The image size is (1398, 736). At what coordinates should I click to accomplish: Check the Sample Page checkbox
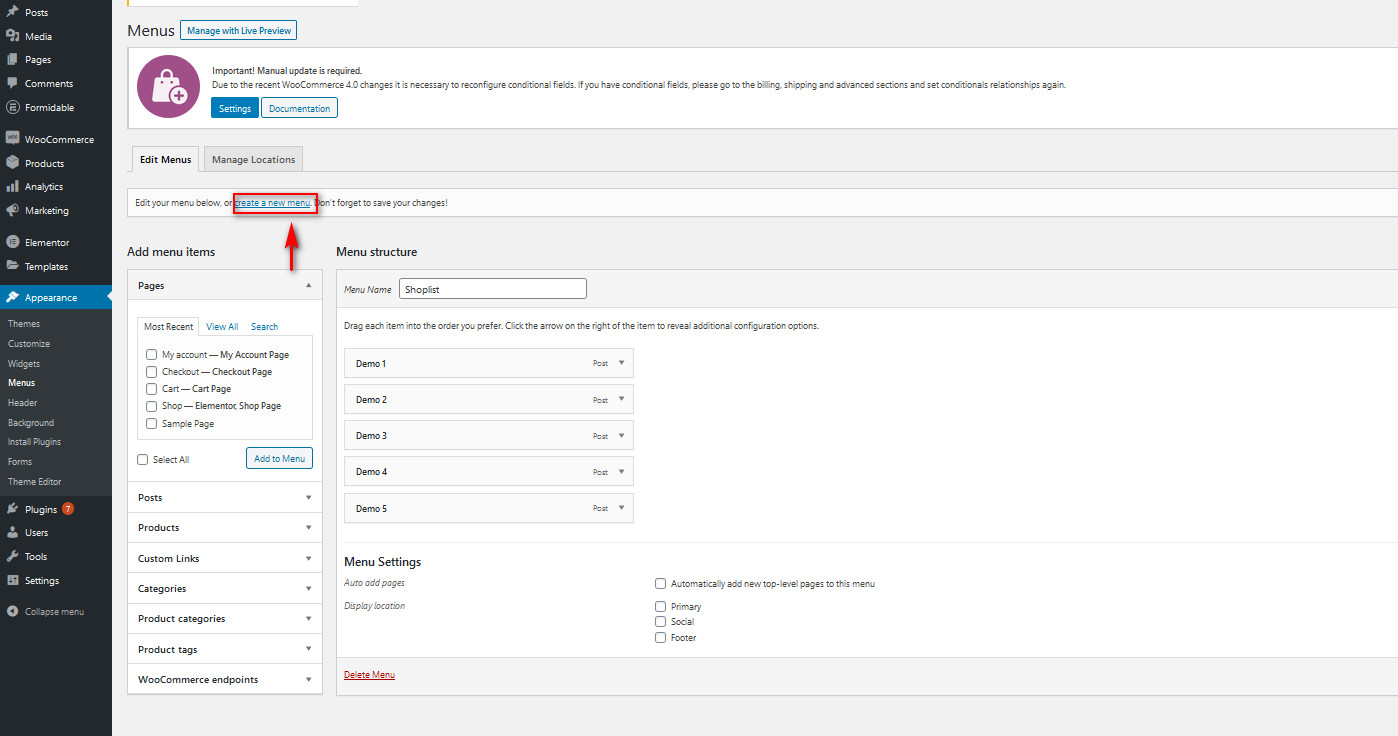[x=151, y=424]
